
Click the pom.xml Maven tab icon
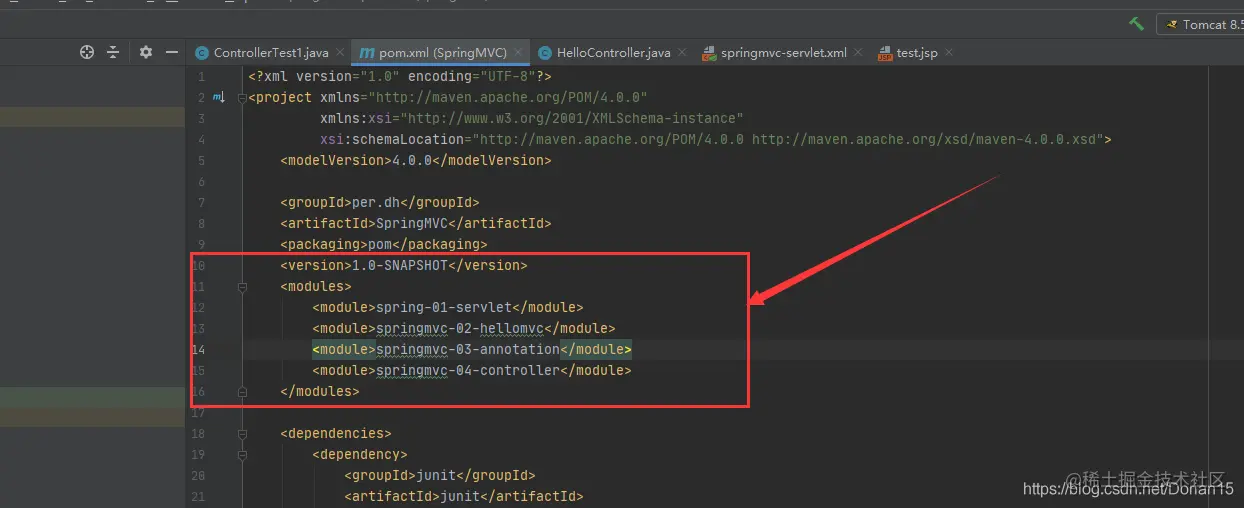click(367, 53)
